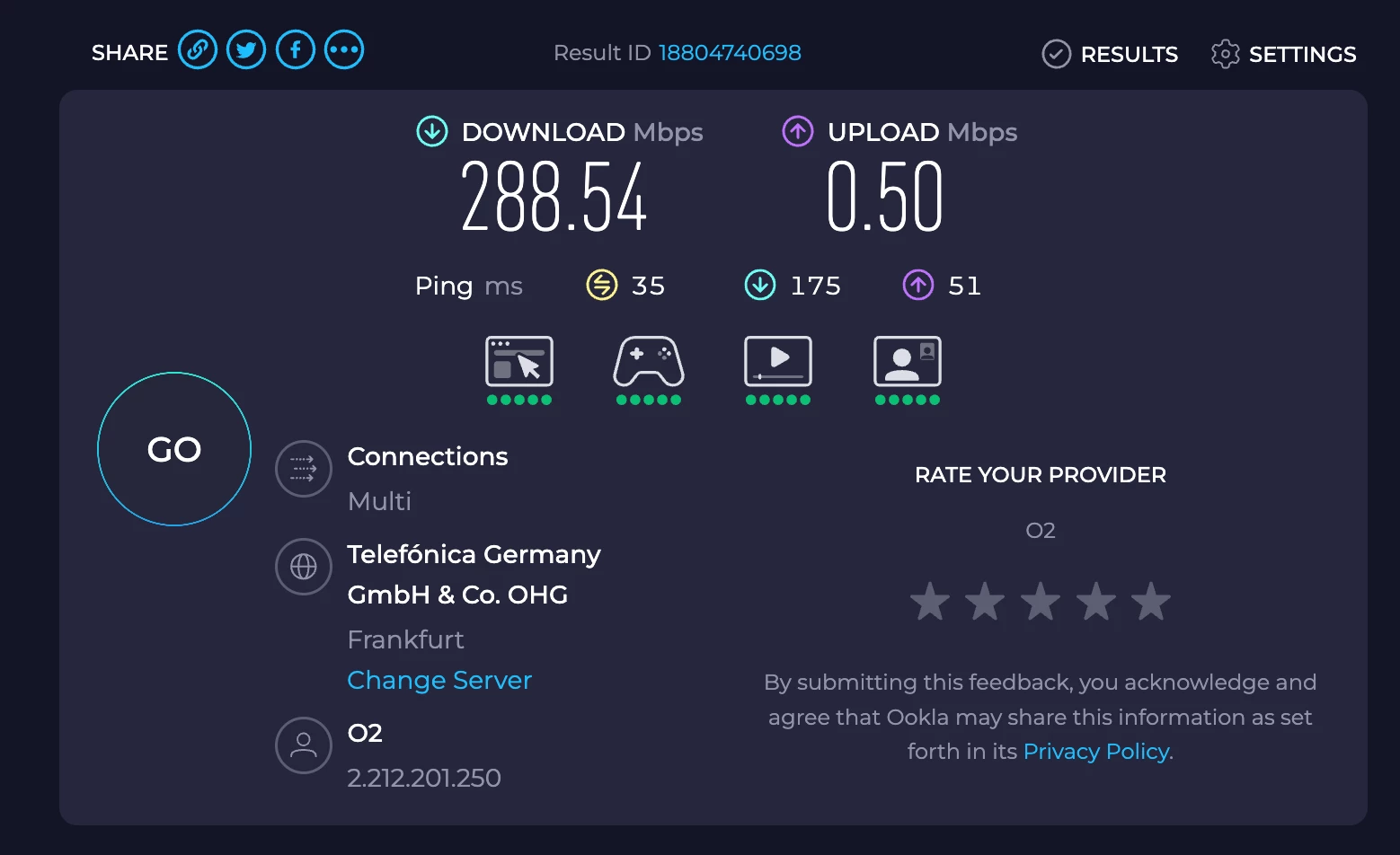1400x855 pixels.
Task: Open the Privacy Policy link
Action: [1096, 752]
